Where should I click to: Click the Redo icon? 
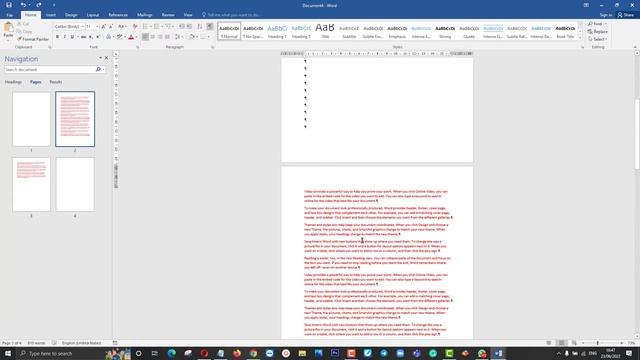39,5
